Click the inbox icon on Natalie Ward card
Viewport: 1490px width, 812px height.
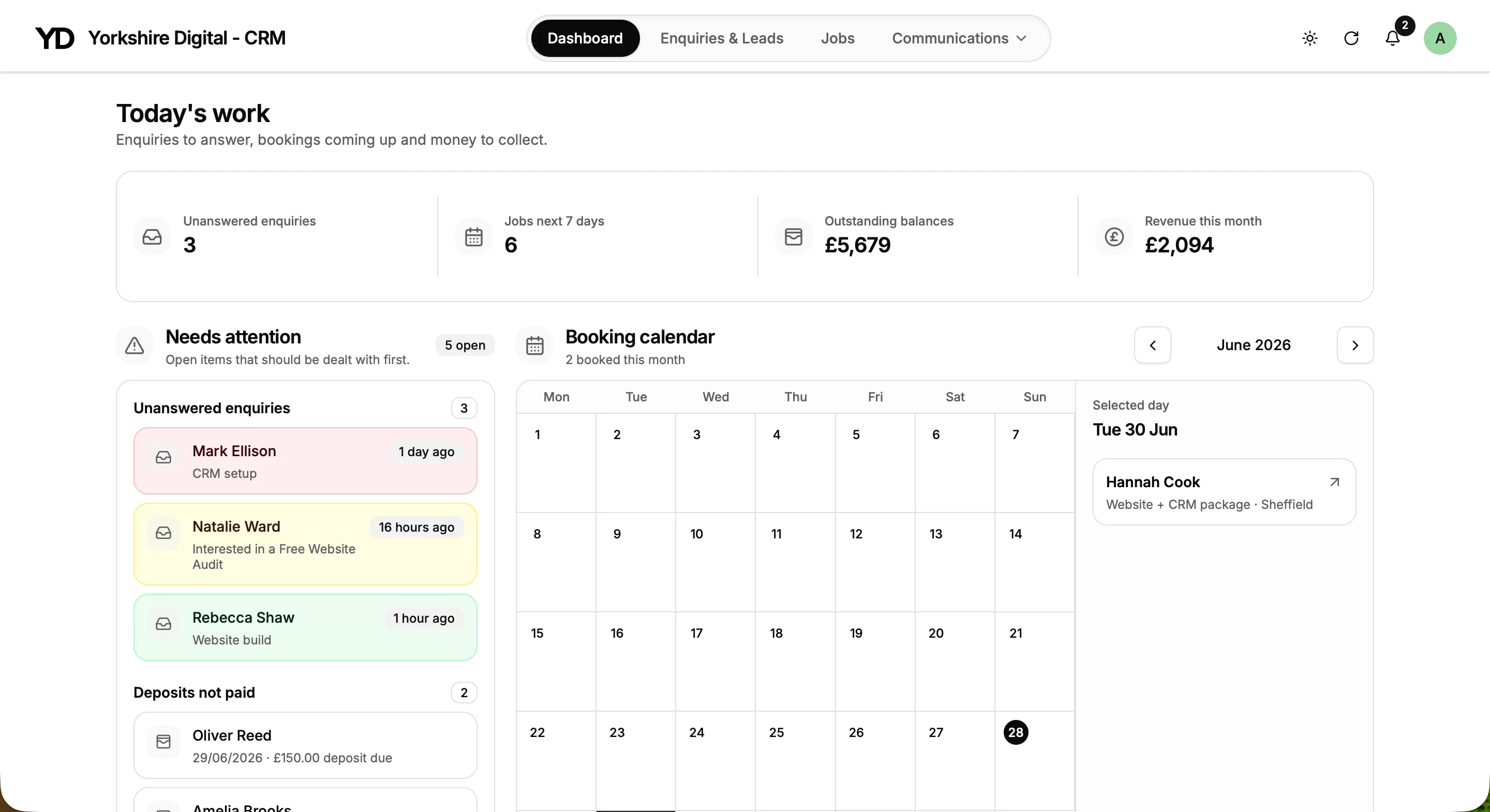point(163,533)
